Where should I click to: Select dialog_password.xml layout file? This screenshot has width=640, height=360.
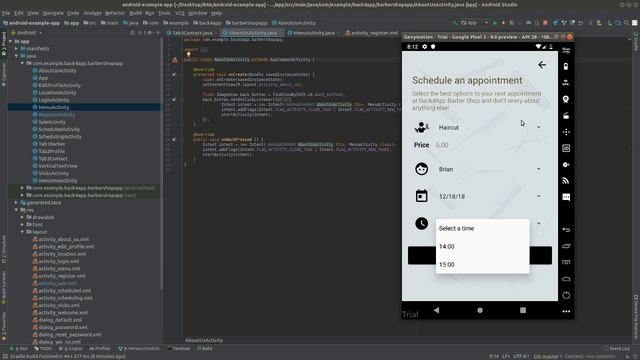pos(62,327)
